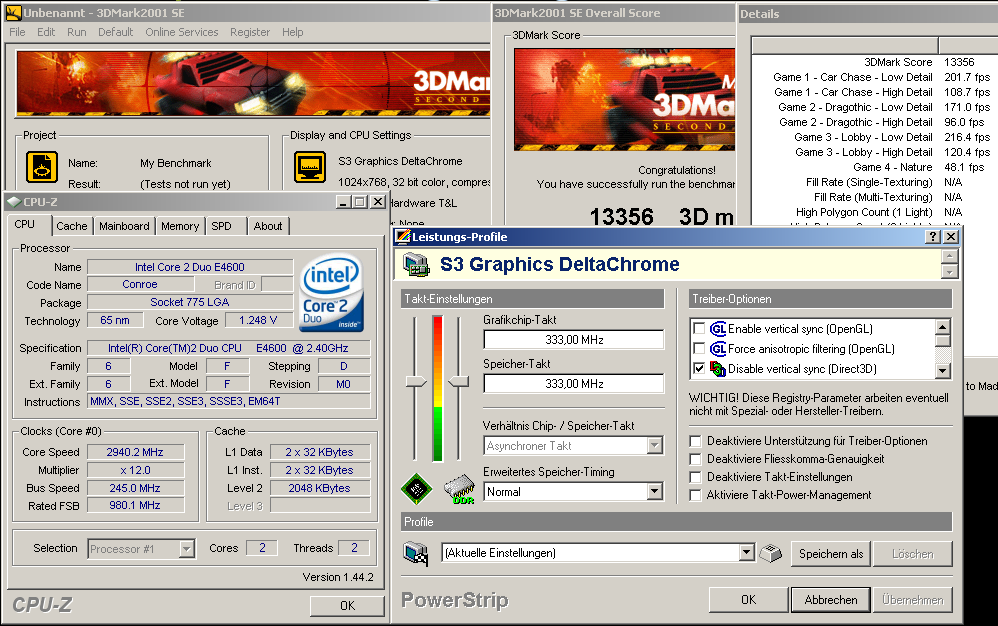The width and height of the screenshot is (998, 626).
Task: Click the 3DMark Score 13356 row in Details
Action: click(x=875, y=62)
